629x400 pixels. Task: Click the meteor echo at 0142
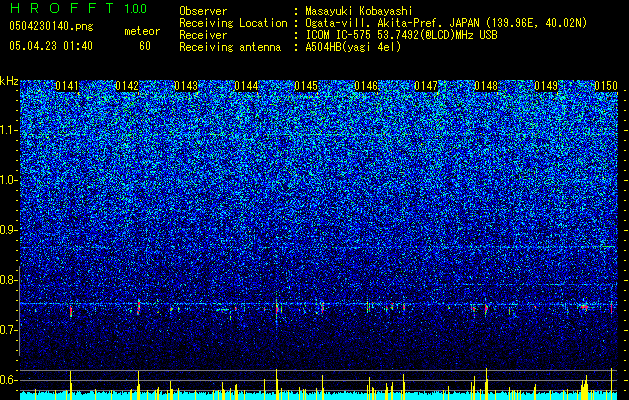[x=139, y=307]
